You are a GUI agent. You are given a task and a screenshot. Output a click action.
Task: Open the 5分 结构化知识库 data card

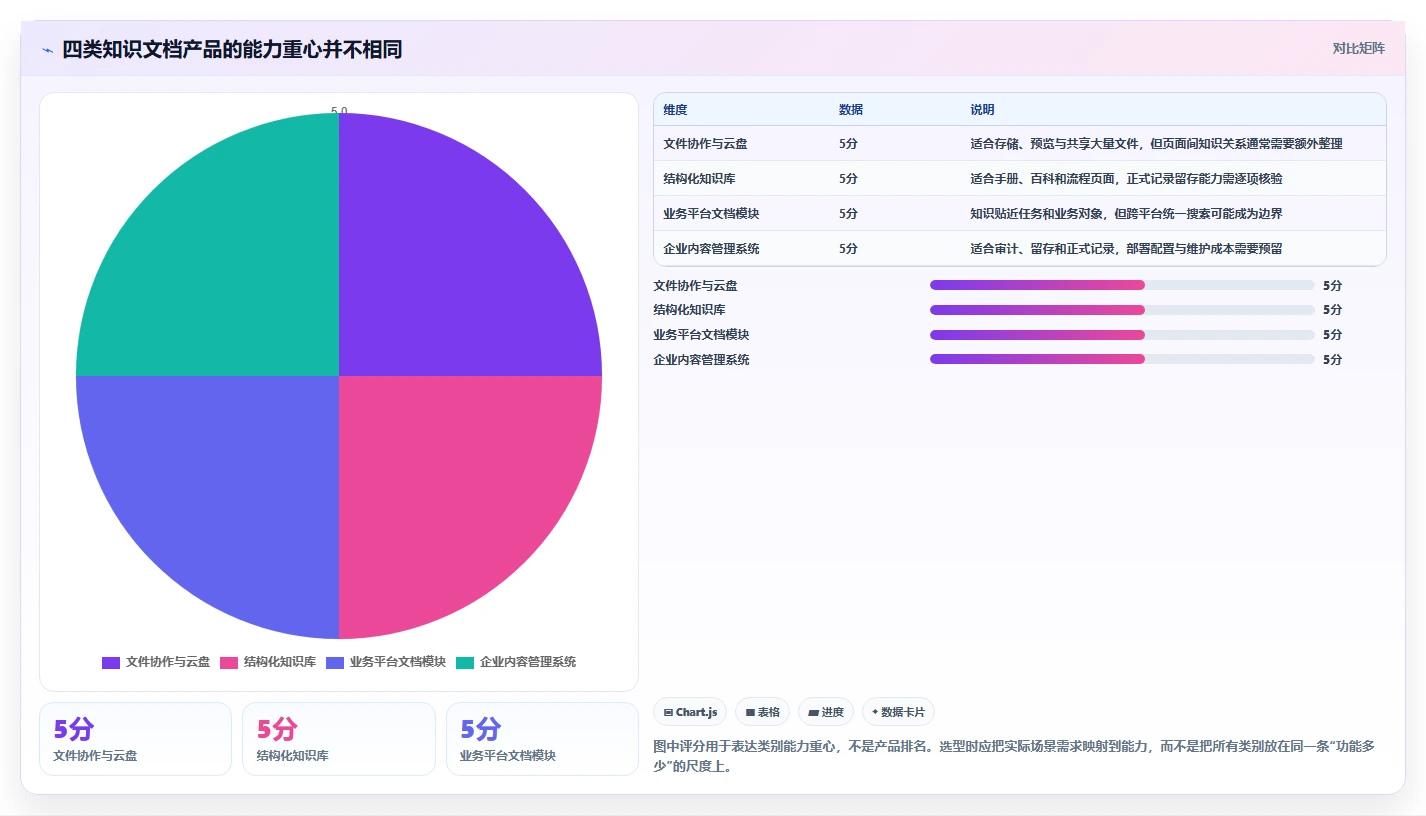[339, 739]
